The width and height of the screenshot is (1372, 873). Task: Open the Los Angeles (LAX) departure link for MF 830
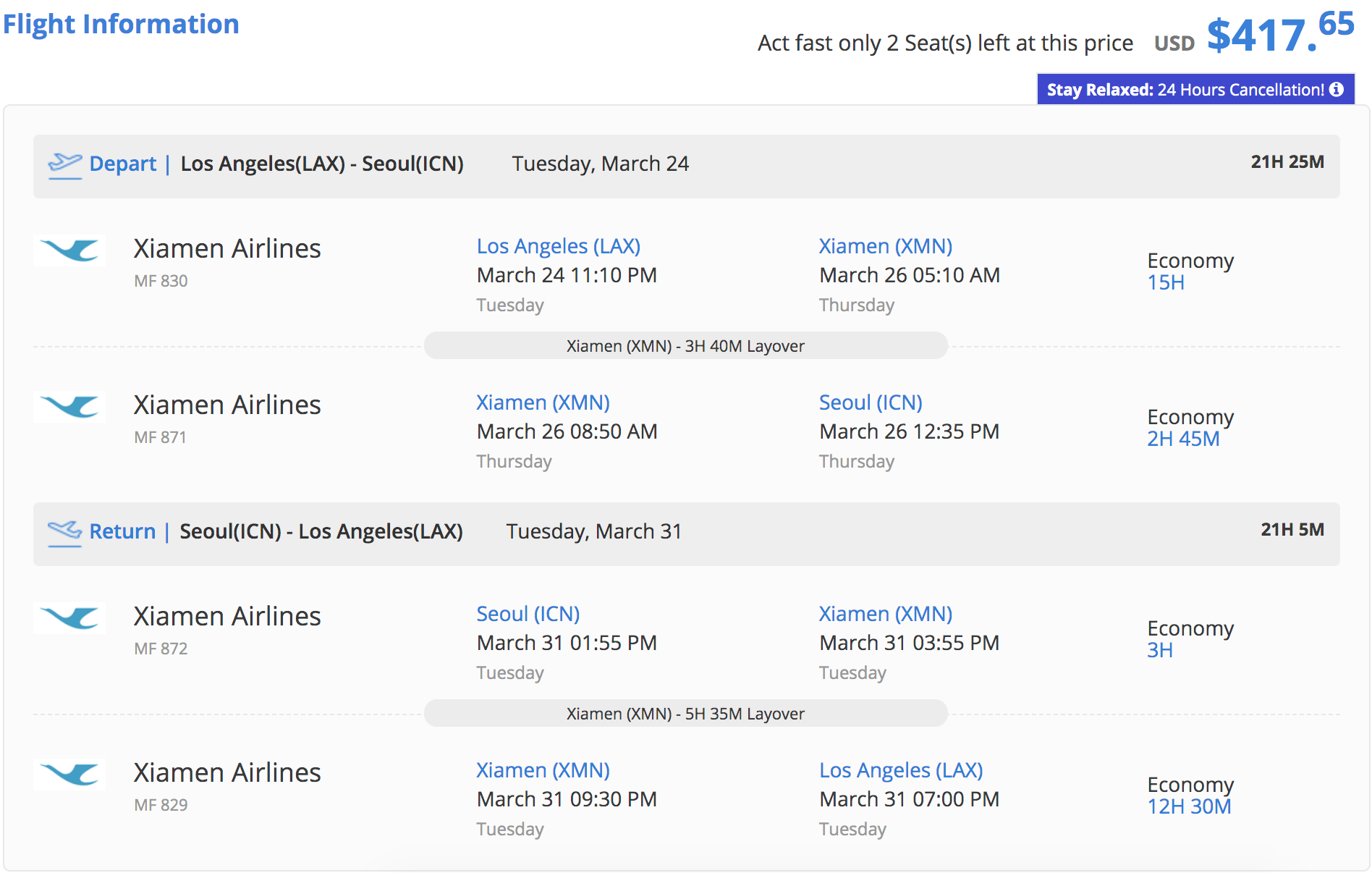tap(558, 246)
